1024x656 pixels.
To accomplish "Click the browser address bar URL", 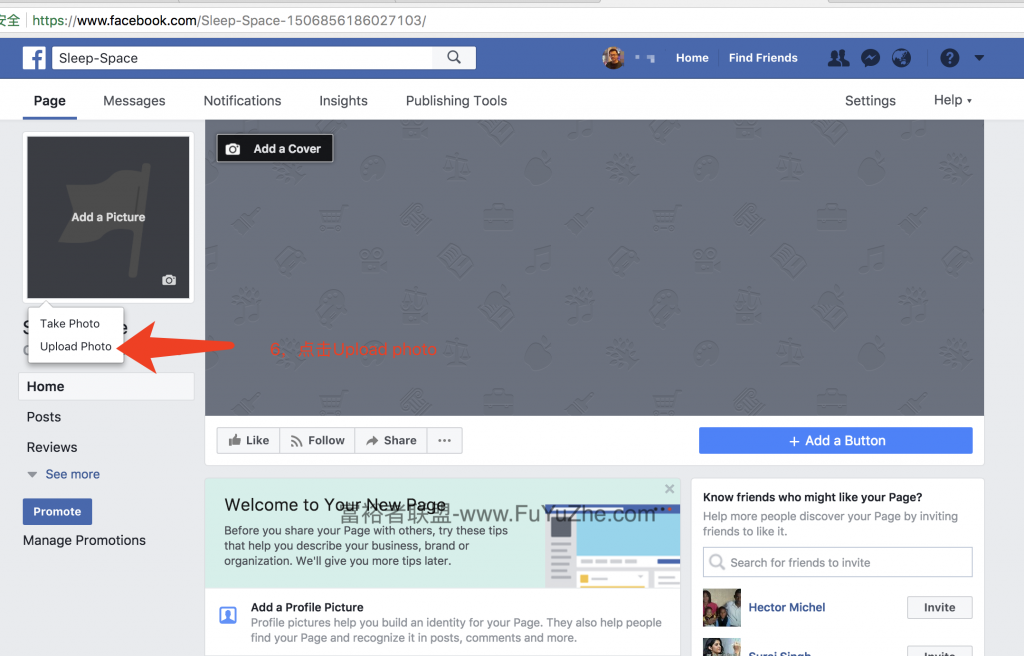I will (x=229, y=20).
